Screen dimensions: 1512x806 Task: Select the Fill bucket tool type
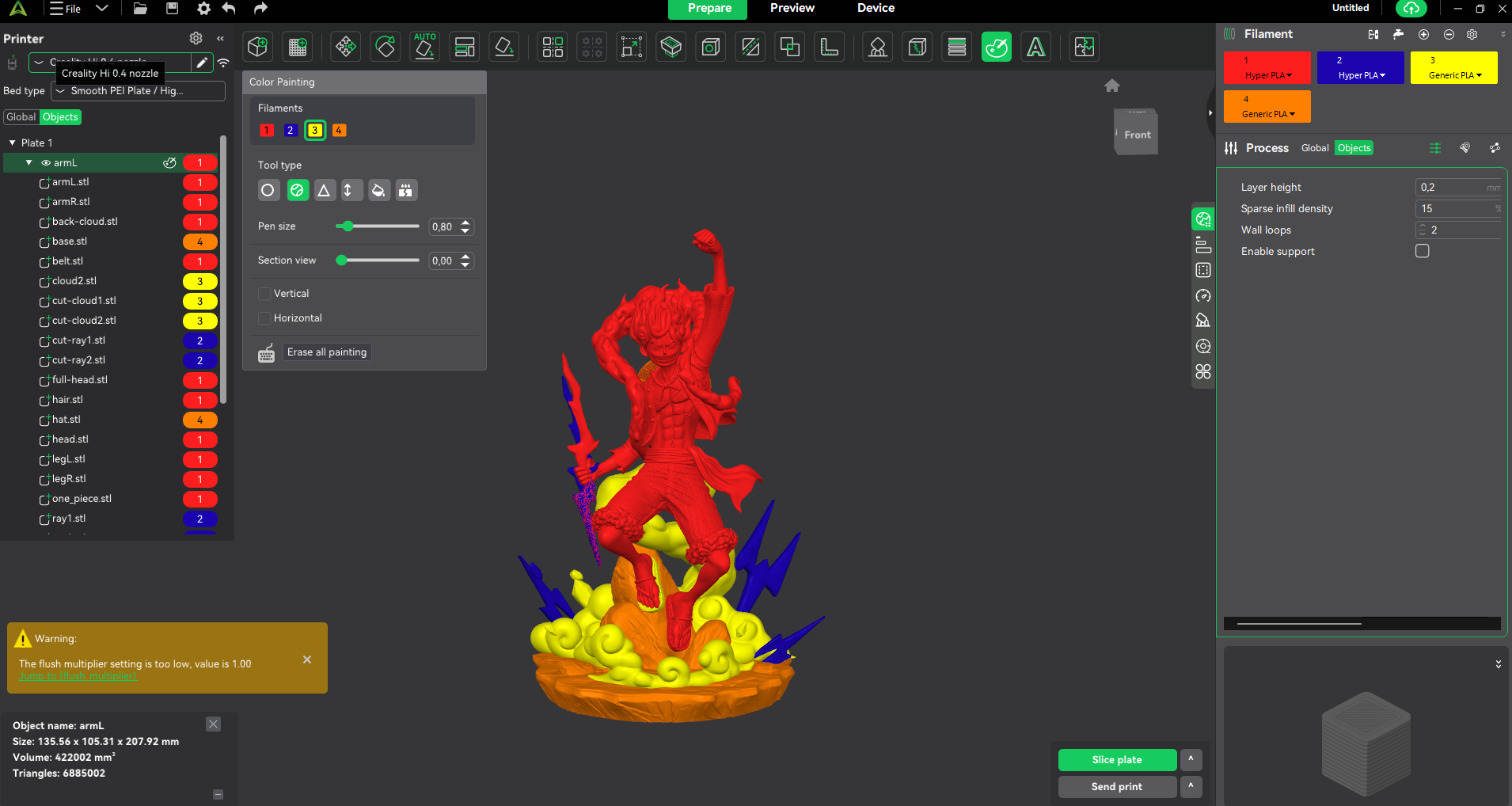pos(379,190)
